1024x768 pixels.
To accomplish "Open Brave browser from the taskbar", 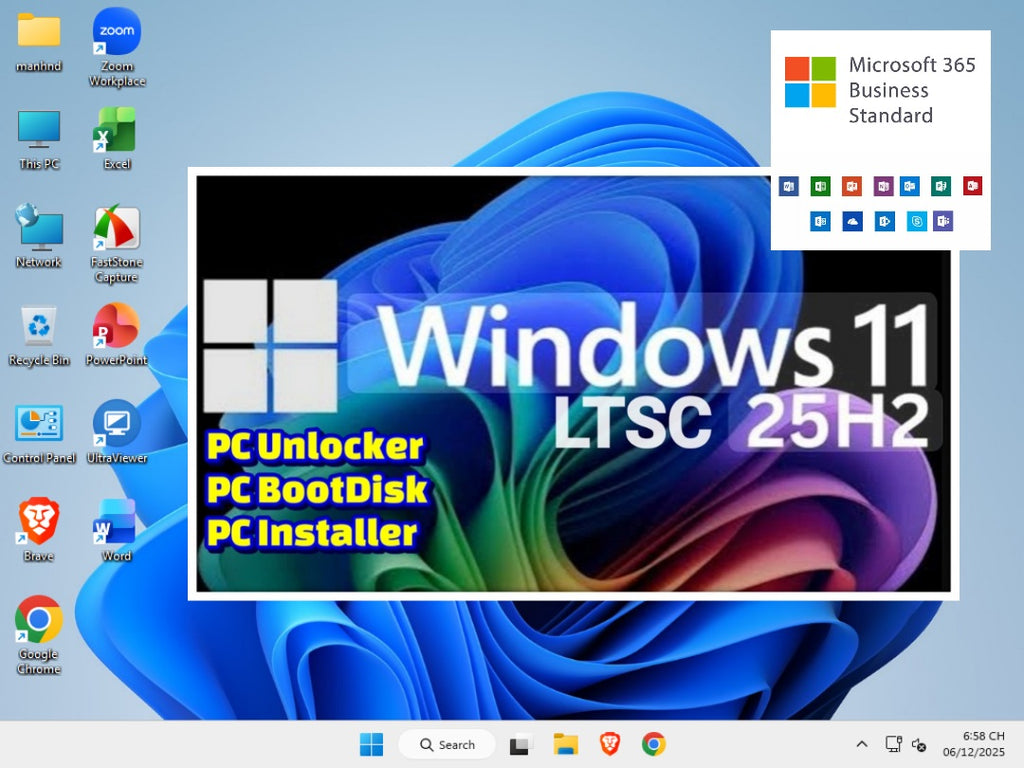I will click(x=609, y=744).
